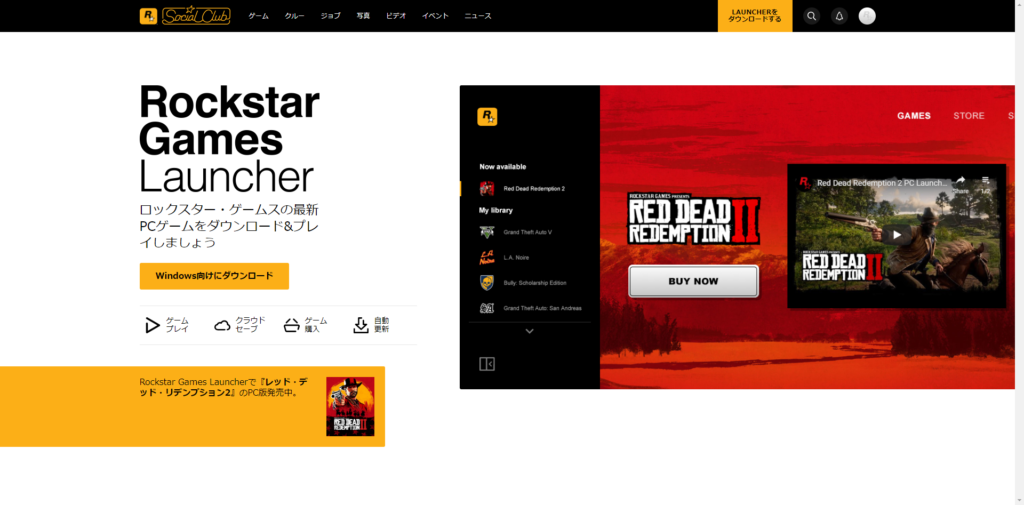This screenshot has height=505, width=1024.
Task: Click the Windows向けにダウンロード button
Action: point(214,276)
